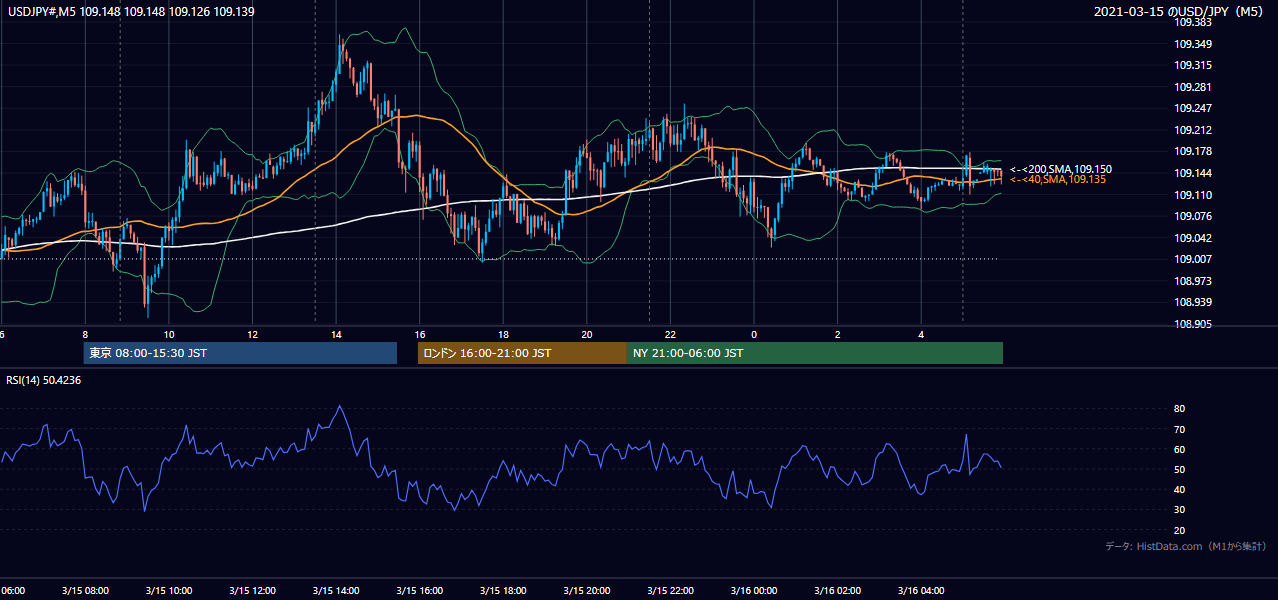Click the RSI 60 level label
Image resolution: width=1278 pixels, height=600 pixels.
coord(1179,449)
